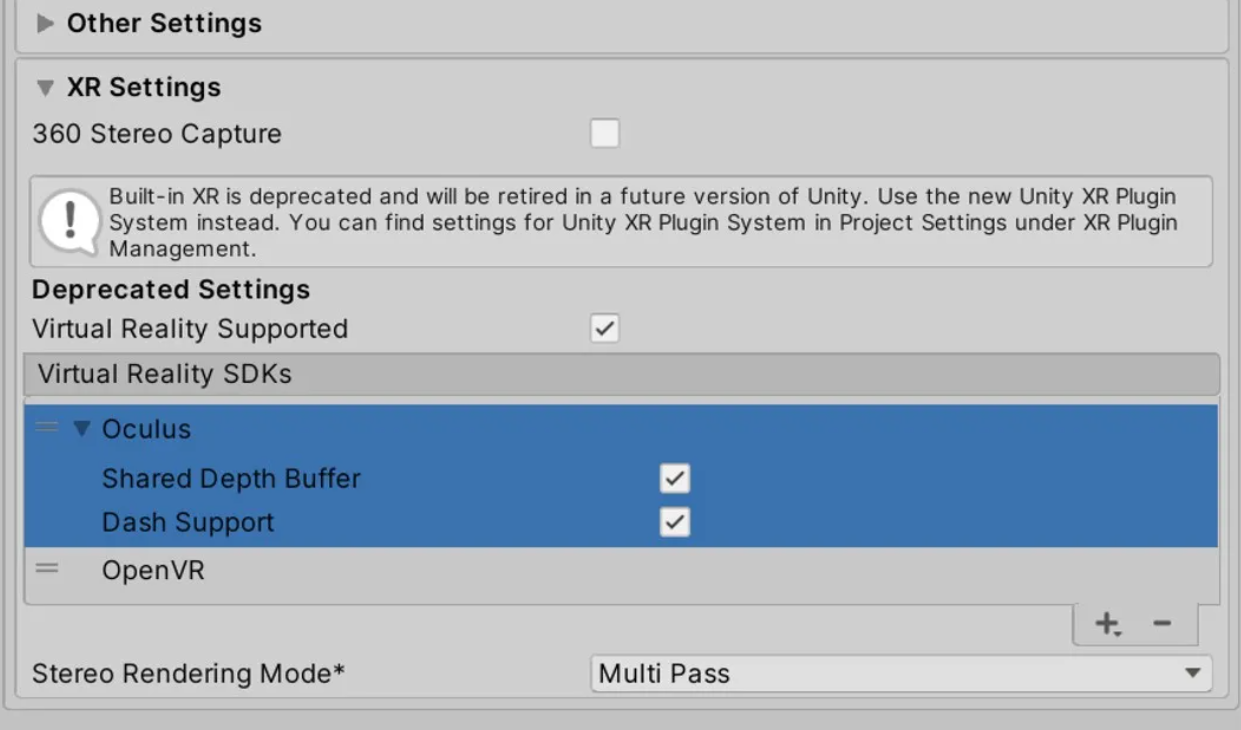Click the Oculus drag handle icon

pos(47,428)
